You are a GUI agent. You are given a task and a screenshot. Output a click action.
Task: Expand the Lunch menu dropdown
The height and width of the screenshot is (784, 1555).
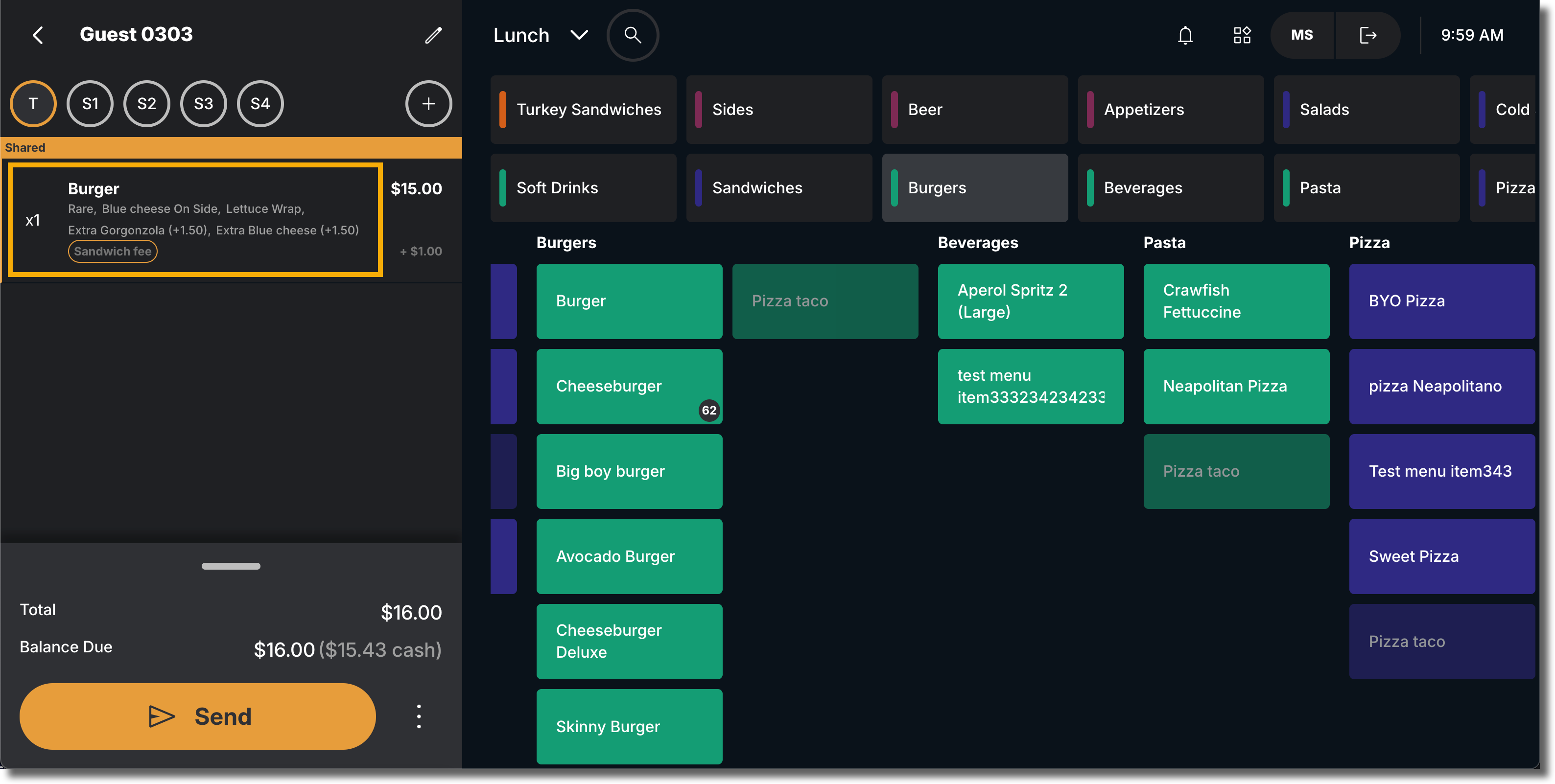pyautogui.click(x=541, y=35)
